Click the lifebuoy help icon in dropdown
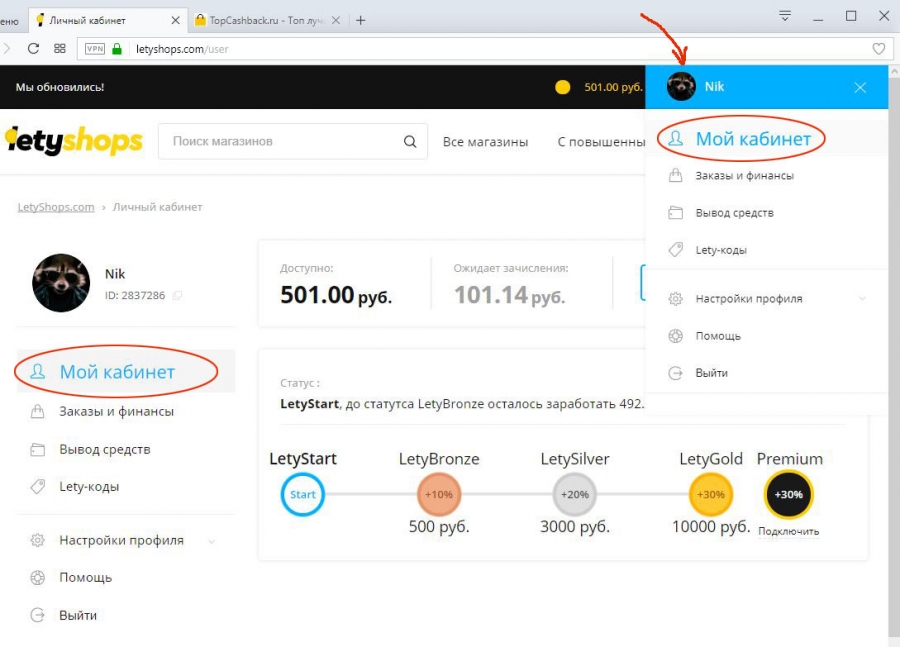This screenshot has height=647, width=900. [x=676, y=336]
